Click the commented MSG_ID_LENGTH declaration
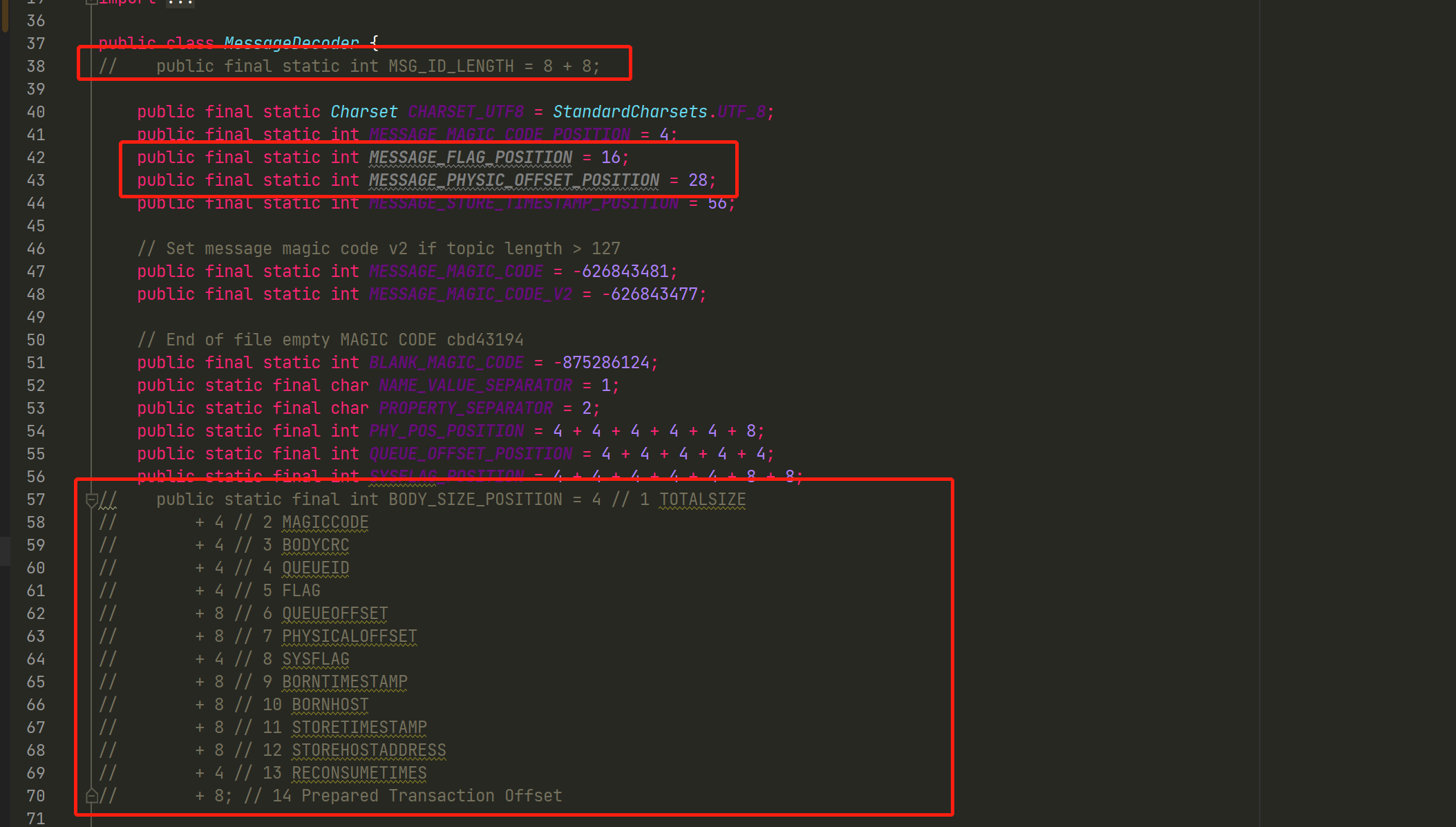Viewport: 1456px width, 827px height. click(349, 66)
